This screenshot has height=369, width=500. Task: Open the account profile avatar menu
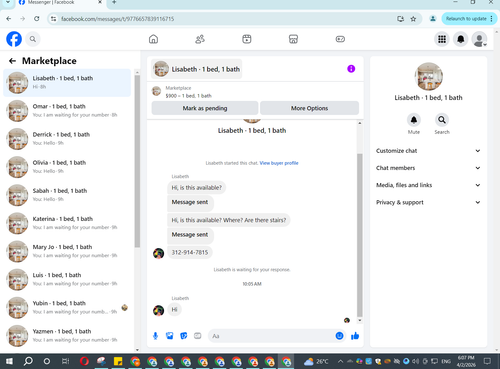coord(479,39)
